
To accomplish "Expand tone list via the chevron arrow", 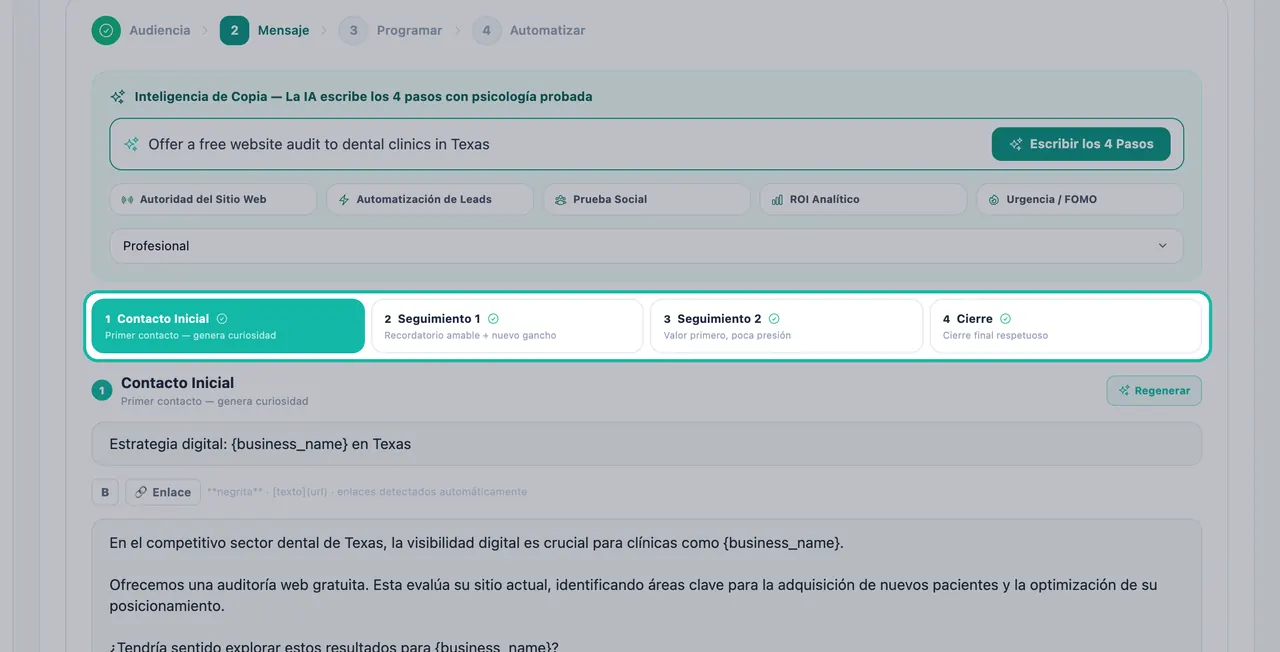I will click(1162, 246).
